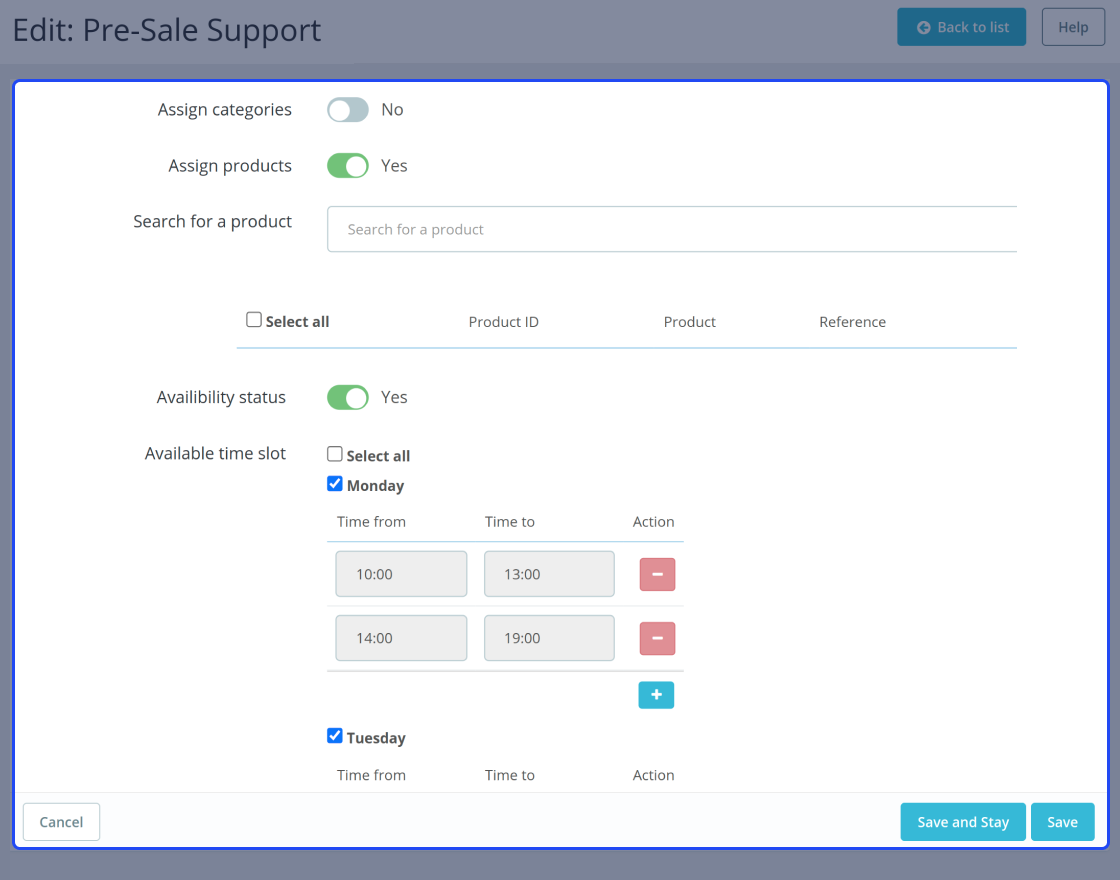This screenshot has width=1120, height=880.
Task: Check Select all for available time slots
Action: 334,454
